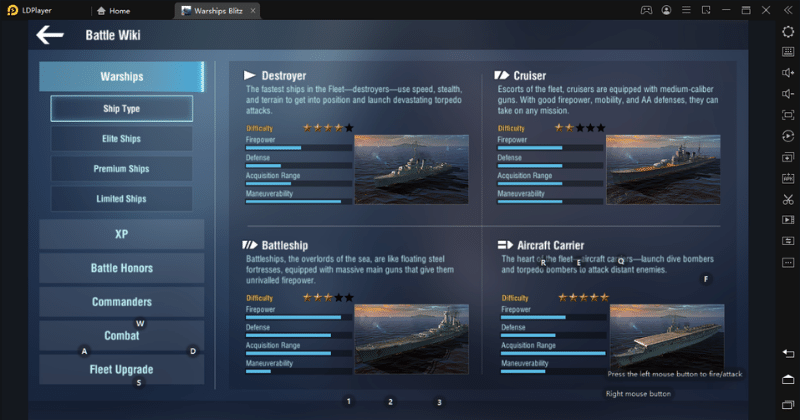Image resolution: width=800 pixels, height=420 pixels.
Task: Switch to the Home tab
Action: [x=113, y=11]
